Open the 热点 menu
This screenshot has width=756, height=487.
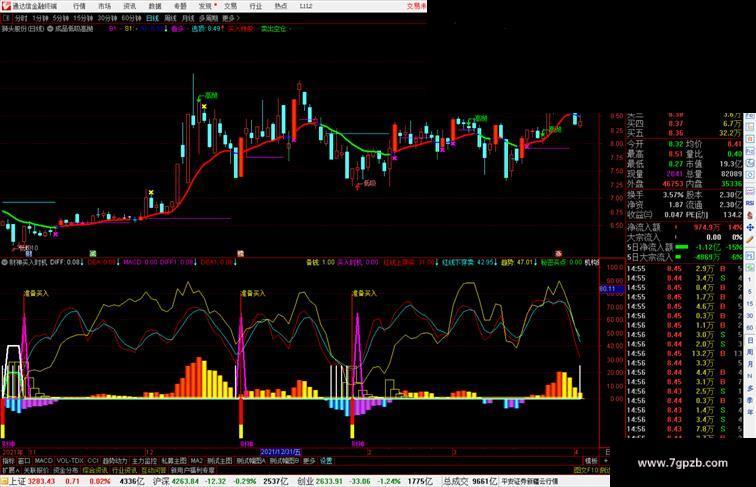[281, 6]
